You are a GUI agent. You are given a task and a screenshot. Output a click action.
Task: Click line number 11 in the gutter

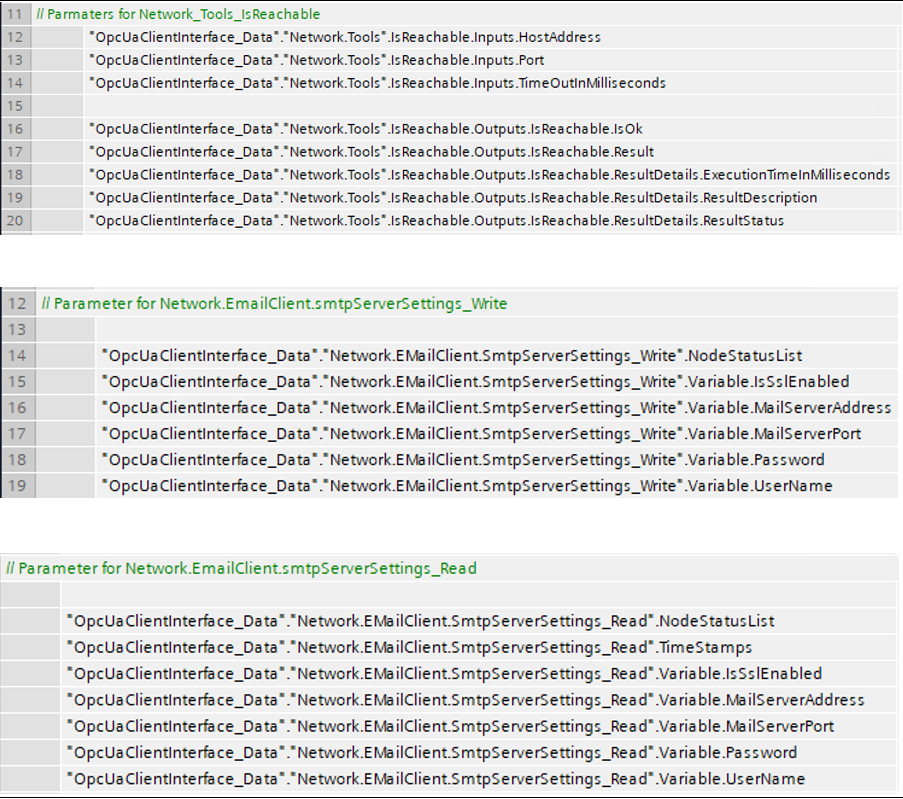[15, 14]
